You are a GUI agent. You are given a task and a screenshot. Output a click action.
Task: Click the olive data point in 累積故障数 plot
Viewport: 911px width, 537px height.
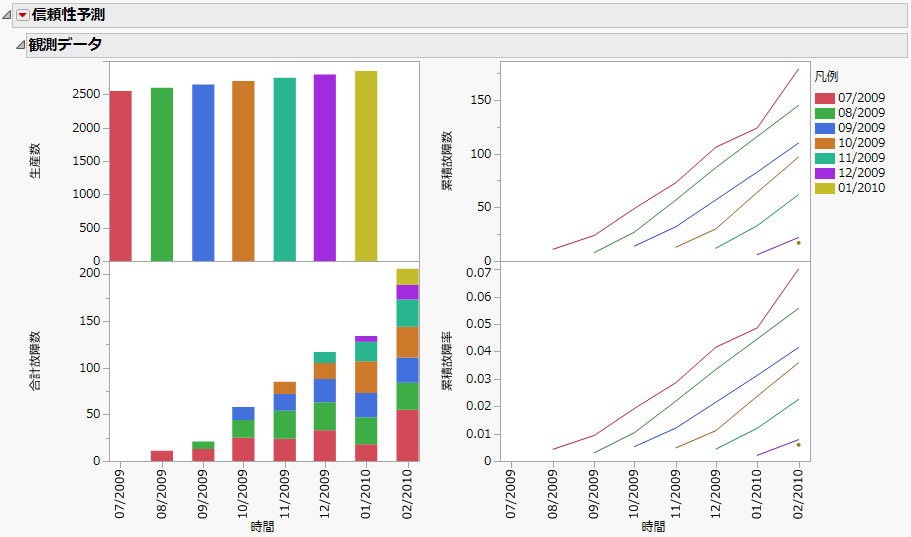pos(798,243)
